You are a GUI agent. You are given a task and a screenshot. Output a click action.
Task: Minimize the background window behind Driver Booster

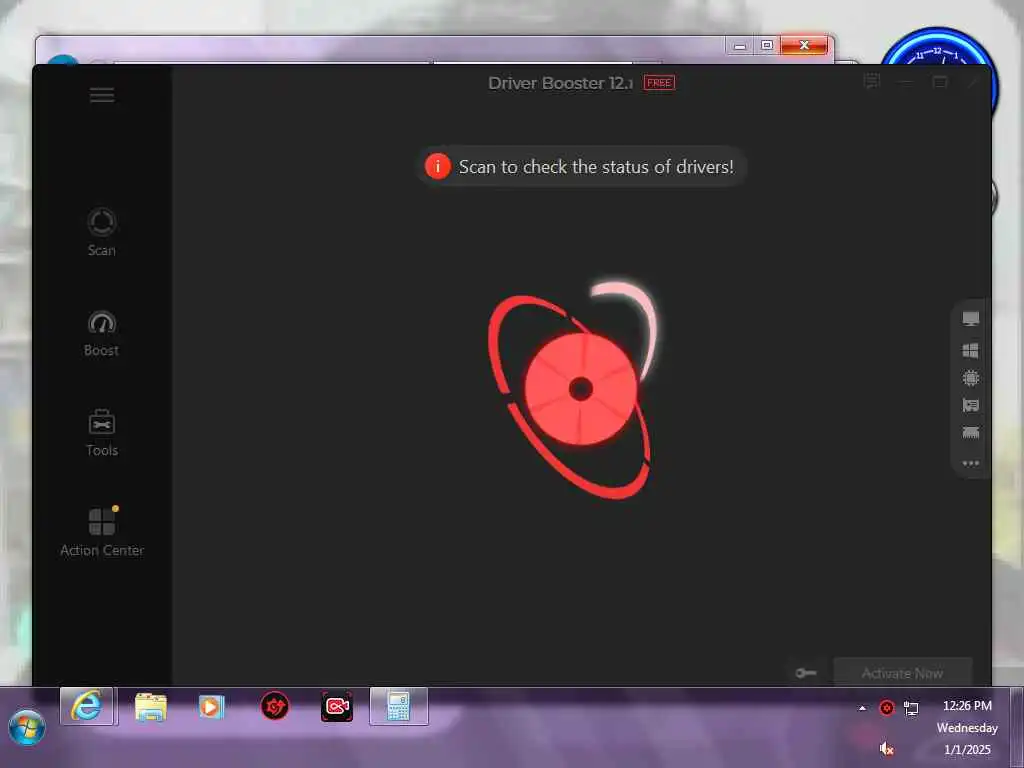coord(739,46)
